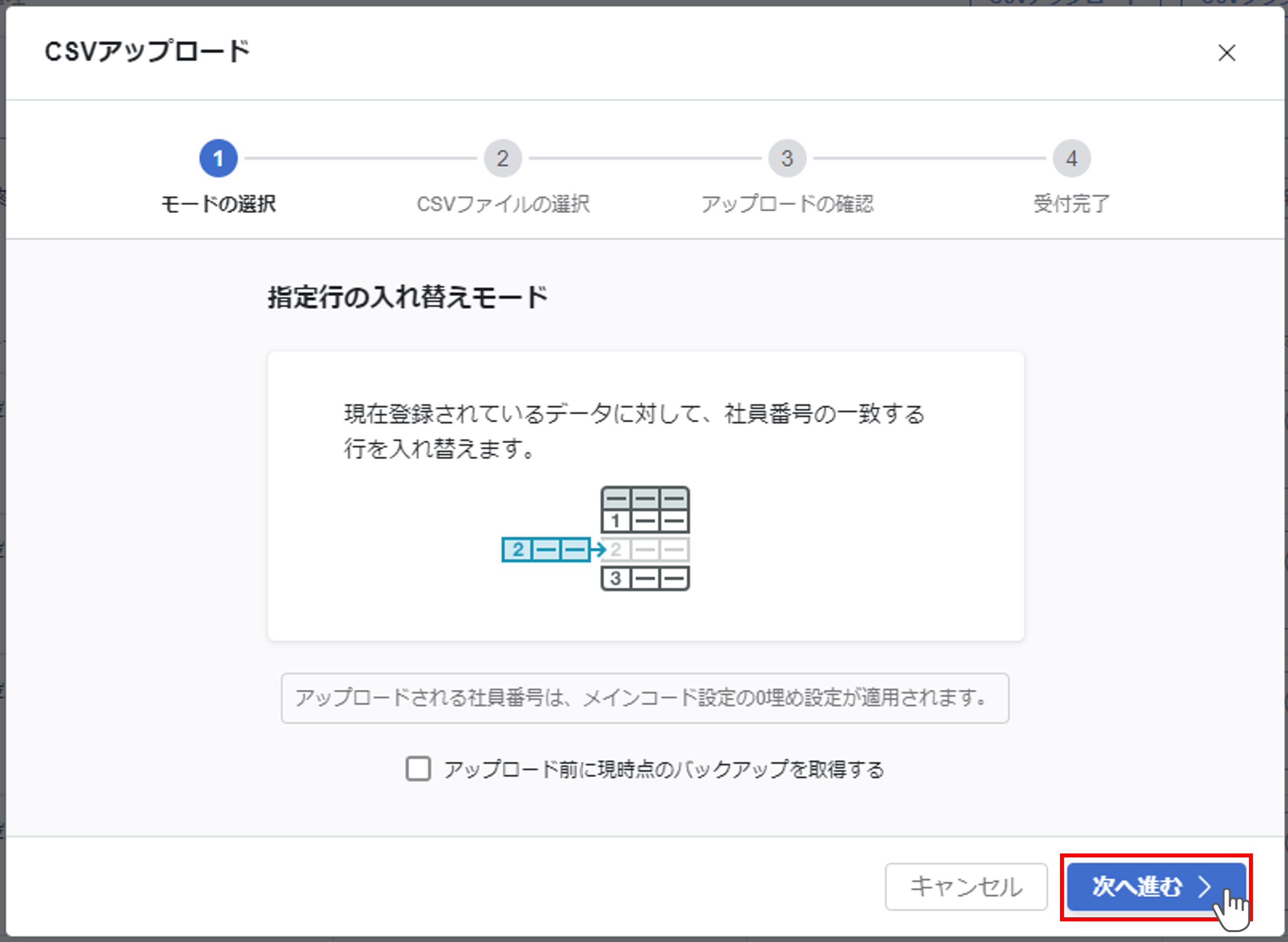Click the 指定行の入れ替えモード heading
Viewport: 1288px width, 942px height.
(407, 297)
